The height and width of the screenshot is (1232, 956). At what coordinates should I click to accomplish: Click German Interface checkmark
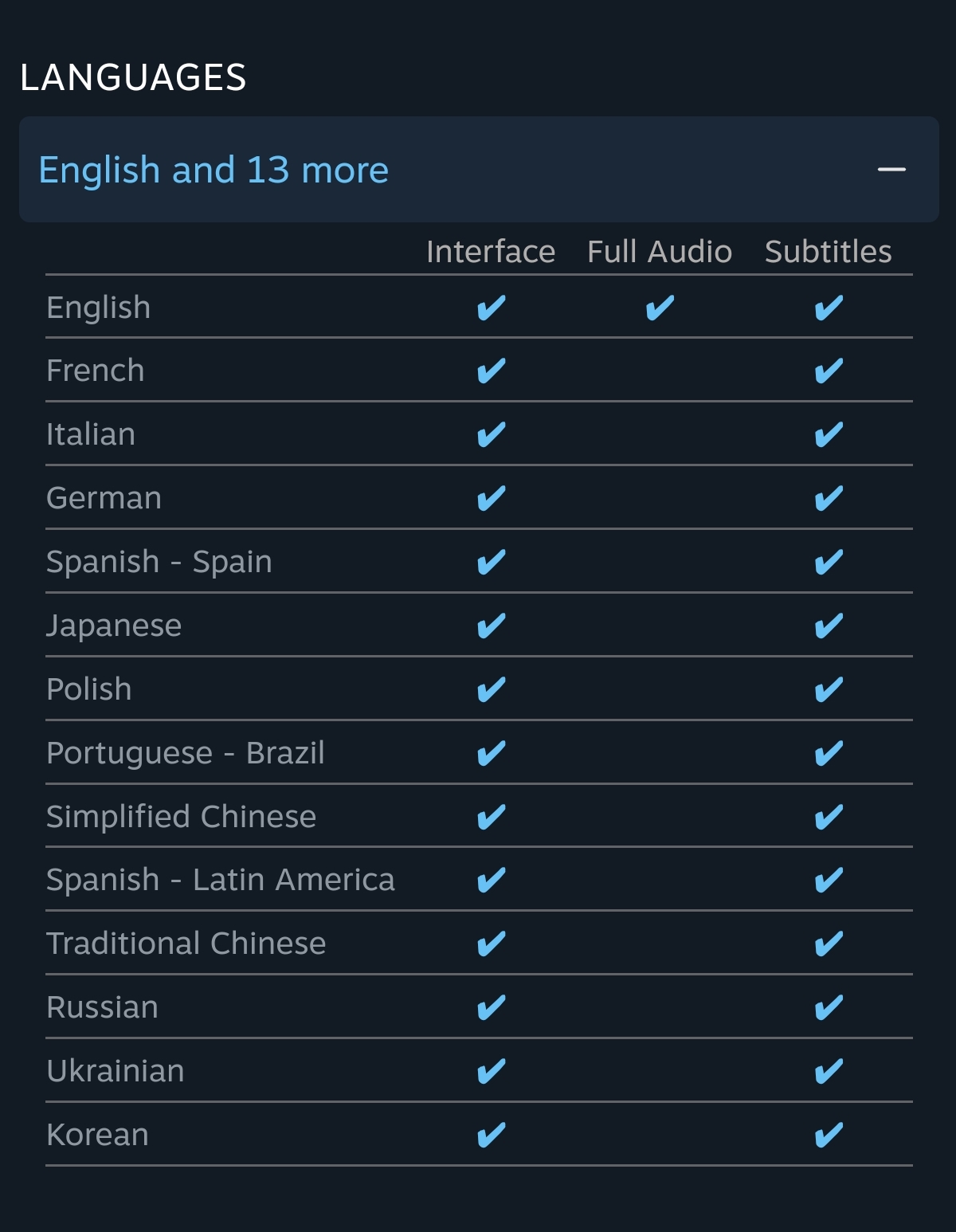pos(491,498)
